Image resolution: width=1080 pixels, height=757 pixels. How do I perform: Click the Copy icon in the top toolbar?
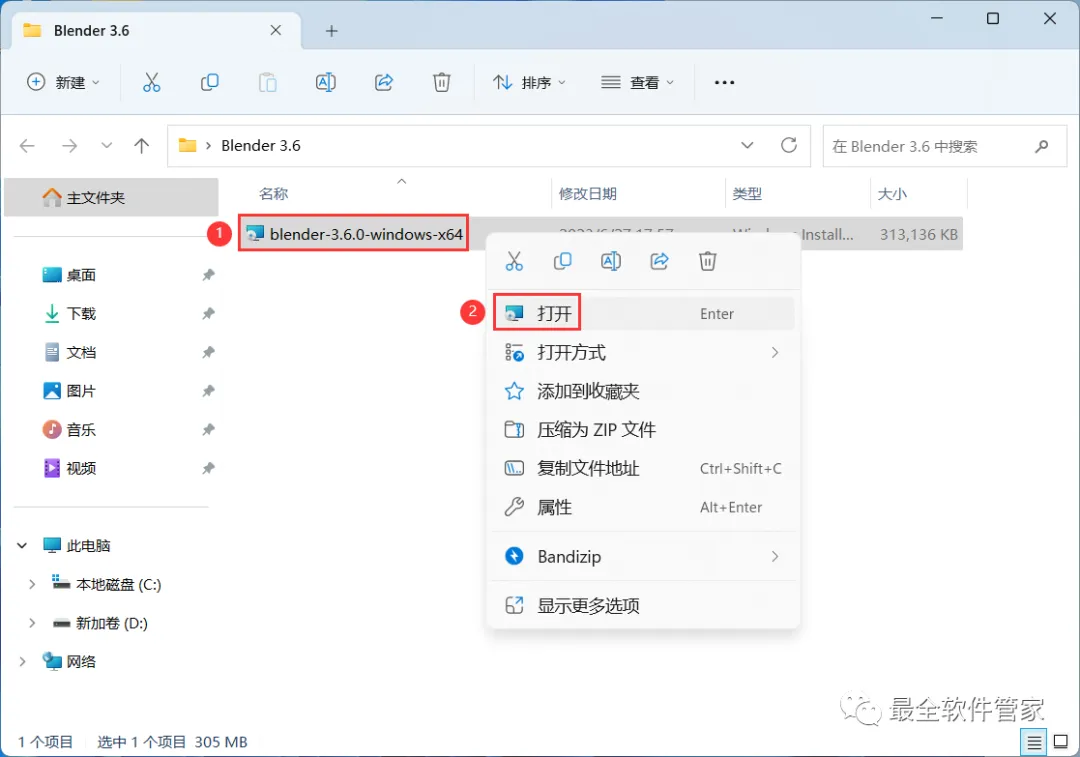tap(209, 83)
